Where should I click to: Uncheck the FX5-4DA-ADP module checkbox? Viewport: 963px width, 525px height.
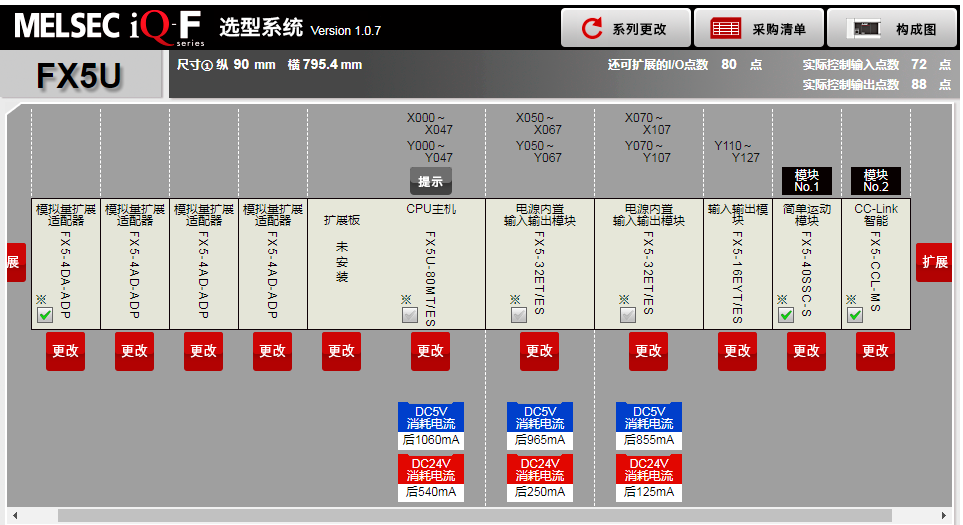(x=44, y=315)
